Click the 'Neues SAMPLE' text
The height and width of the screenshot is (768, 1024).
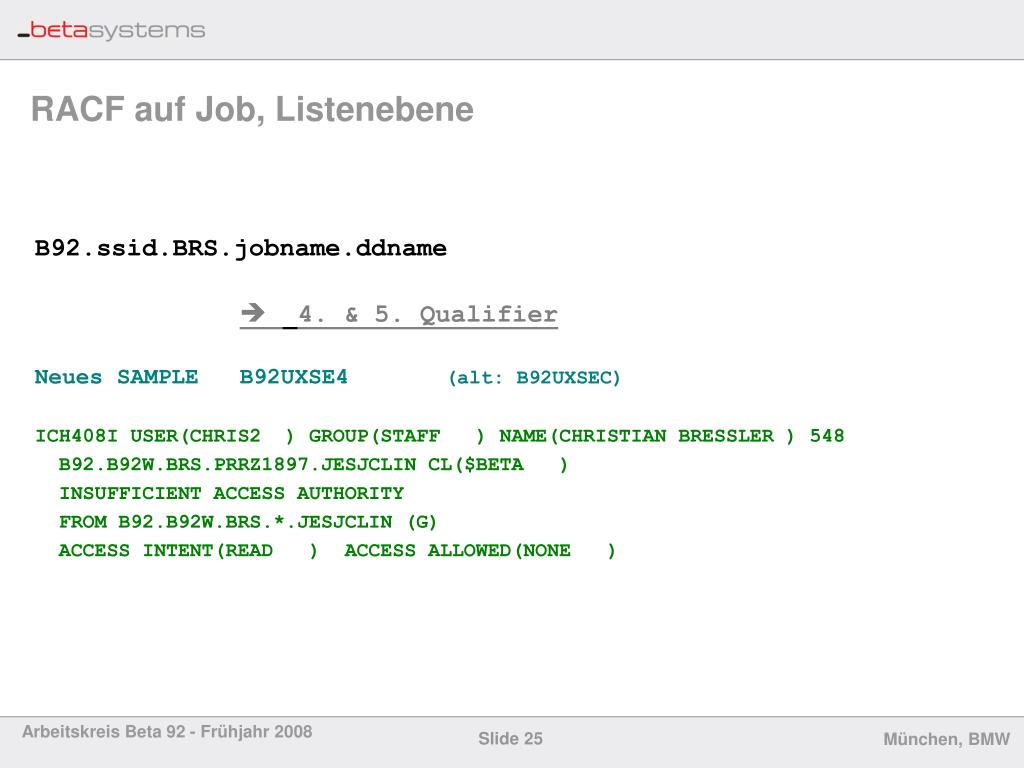click(116, 377)
